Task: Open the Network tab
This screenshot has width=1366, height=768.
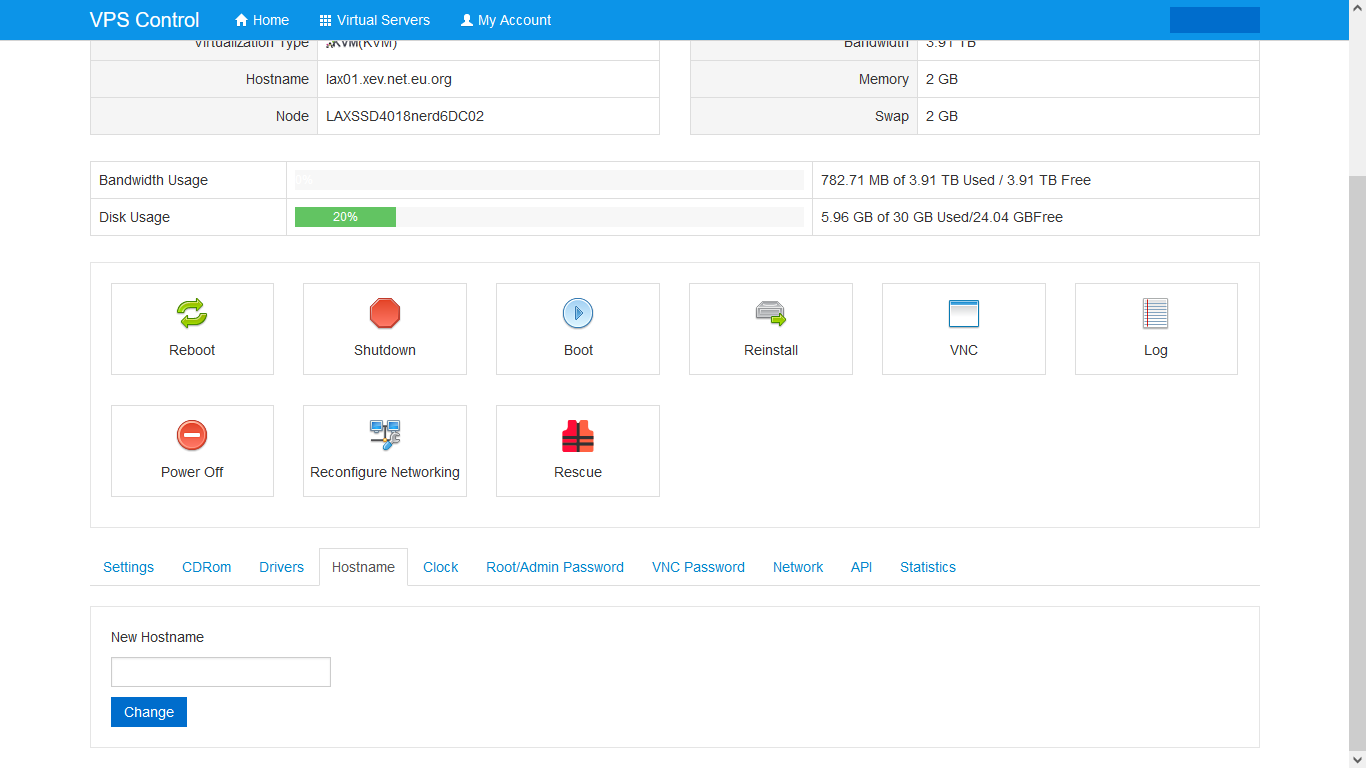Action: pos(798,567)
